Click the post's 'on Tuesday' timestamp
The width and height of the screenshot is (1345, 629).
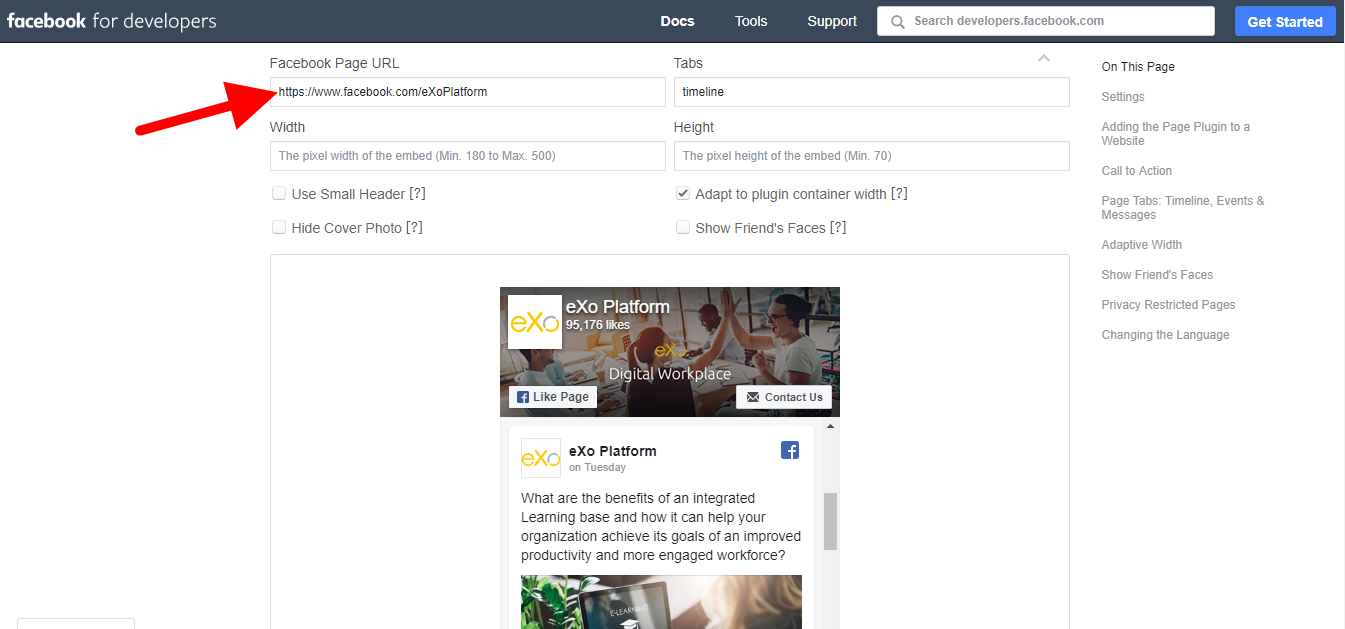pos(597,467)
